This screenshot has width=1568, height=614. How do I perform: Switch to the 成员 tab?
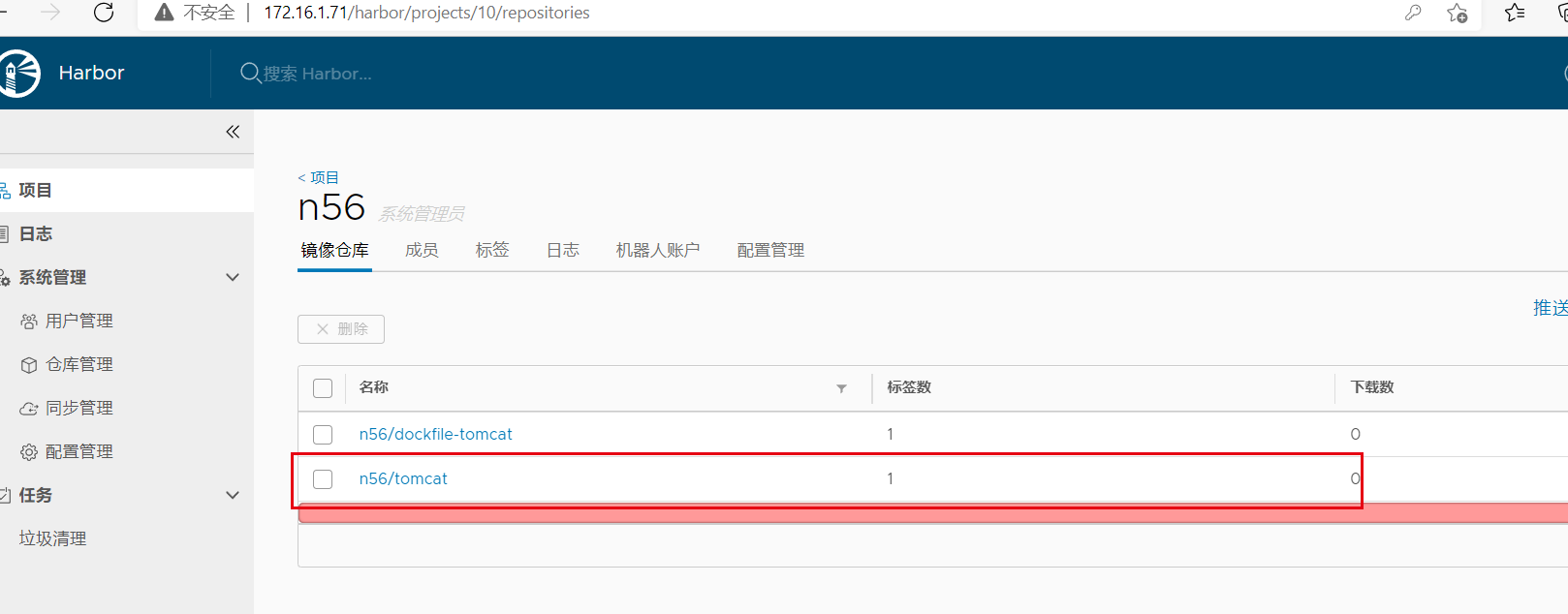[x=422, y=250]
